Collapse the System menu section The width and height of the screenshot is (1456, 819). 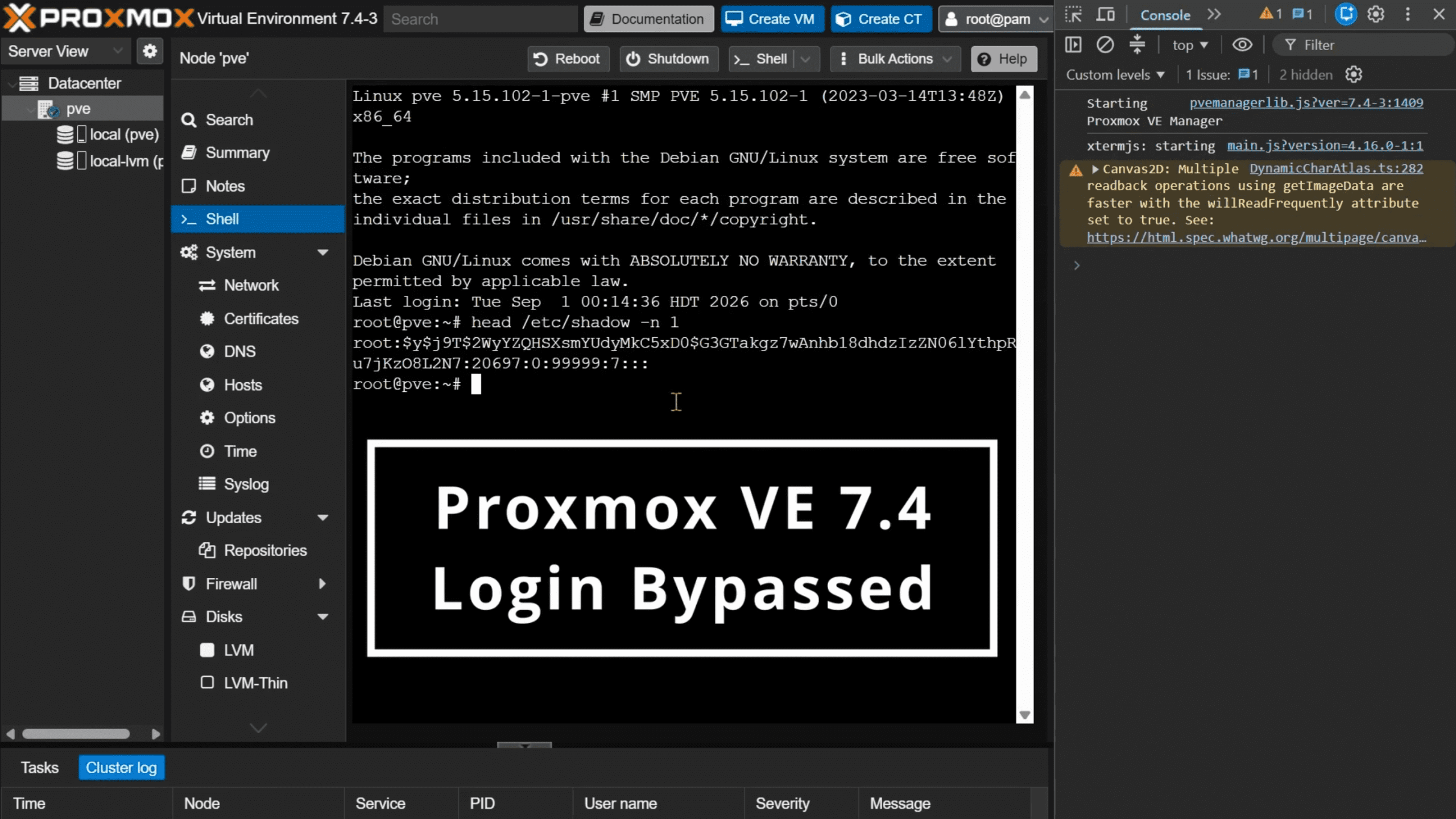pos(322,253)
